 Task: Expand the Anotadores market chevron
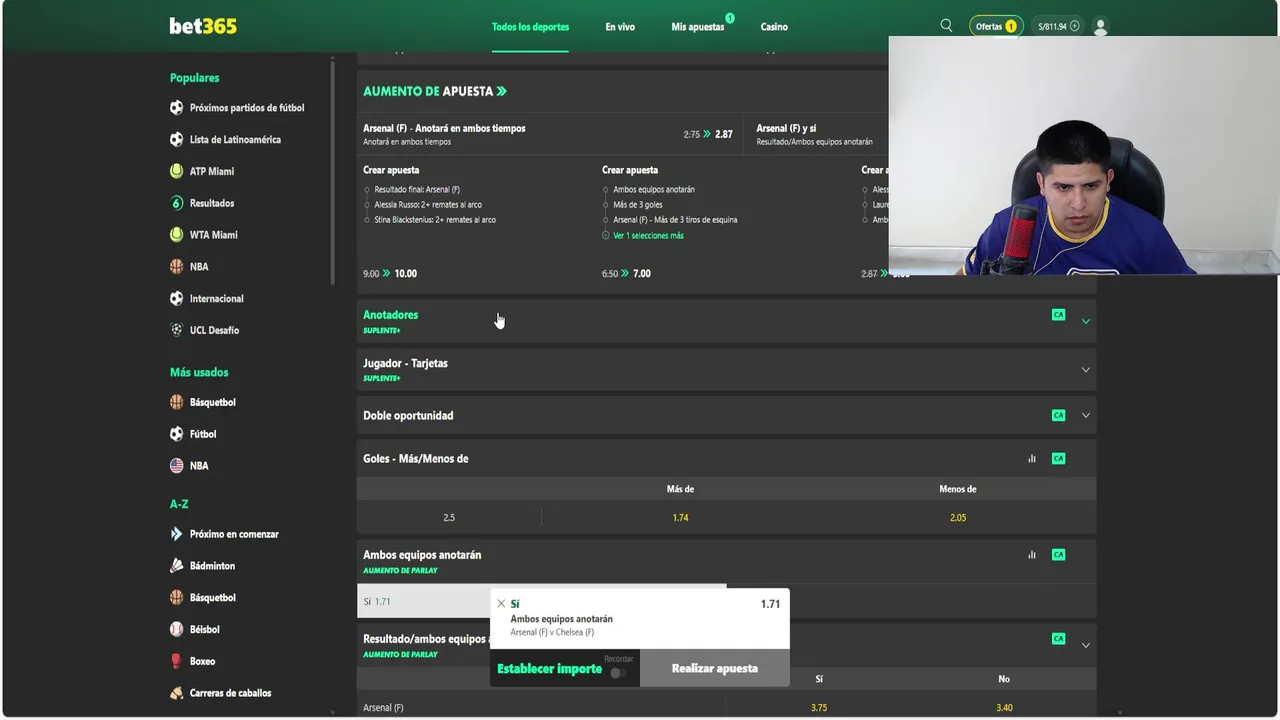(x=1085, y=321)
